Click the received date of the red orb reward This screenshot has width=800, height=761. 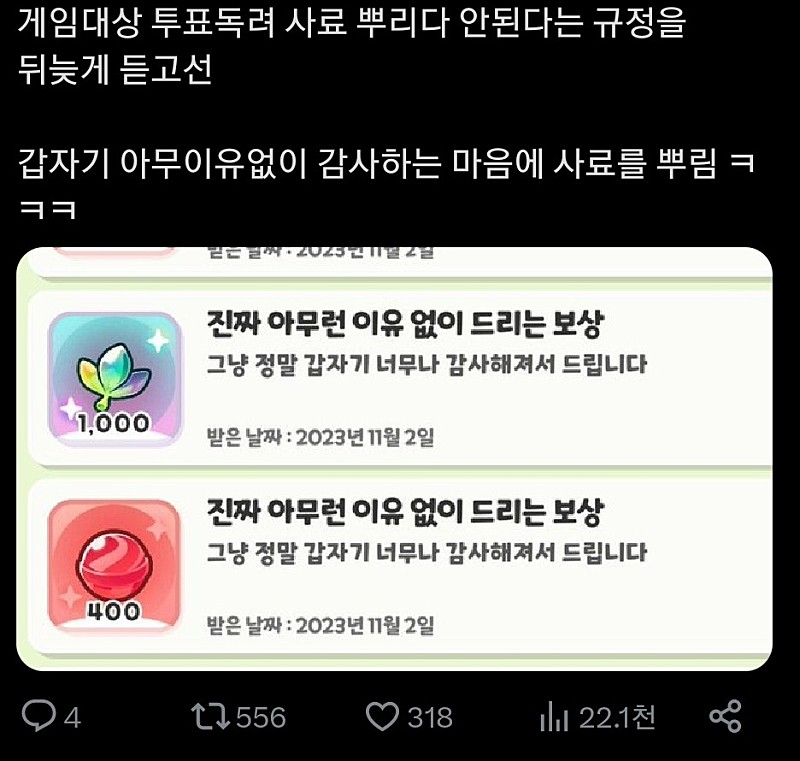[320, 625]
